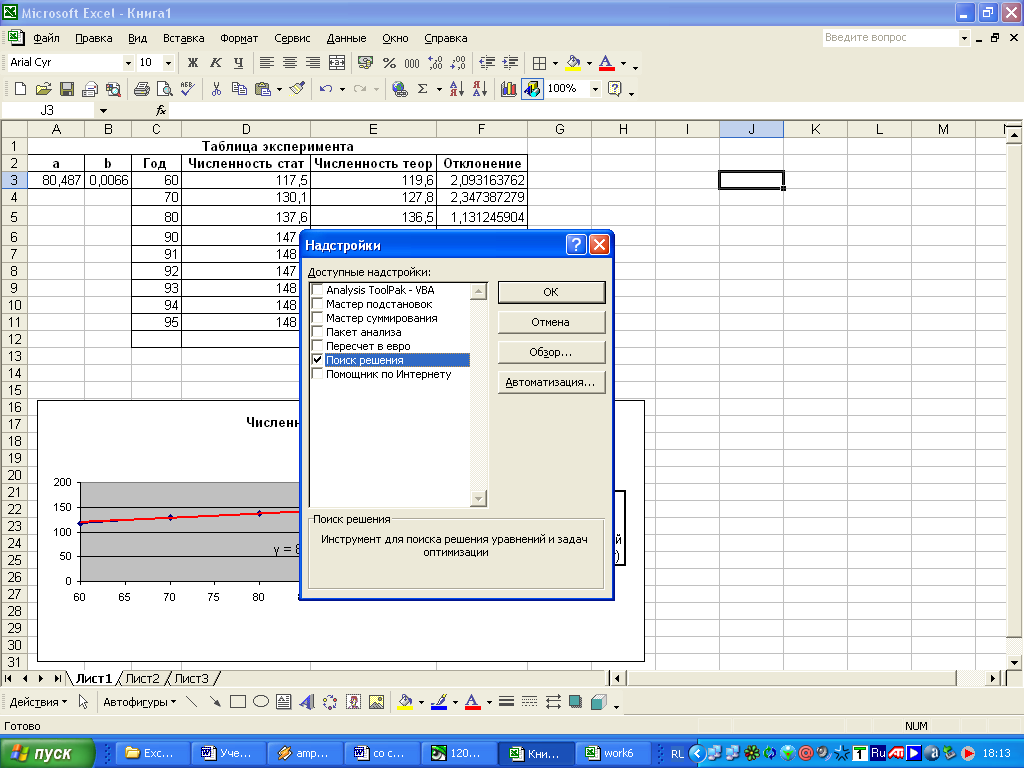Toggle Drawing toolbar icon
The image size is (1024, 768).
[x=532, y=89]
